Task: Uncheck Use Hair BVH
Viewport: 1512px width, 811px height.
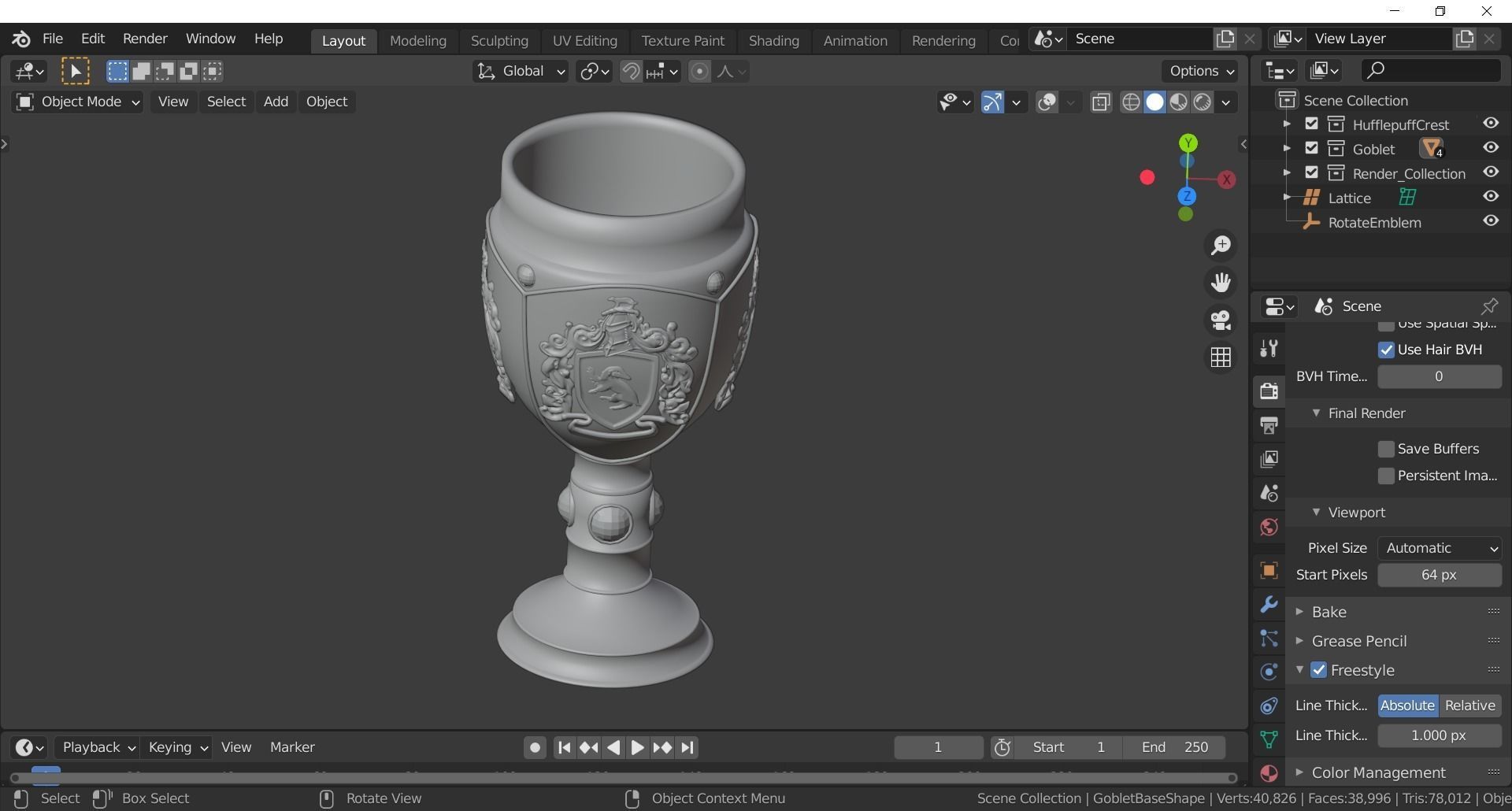Action: click(1386, 350)
